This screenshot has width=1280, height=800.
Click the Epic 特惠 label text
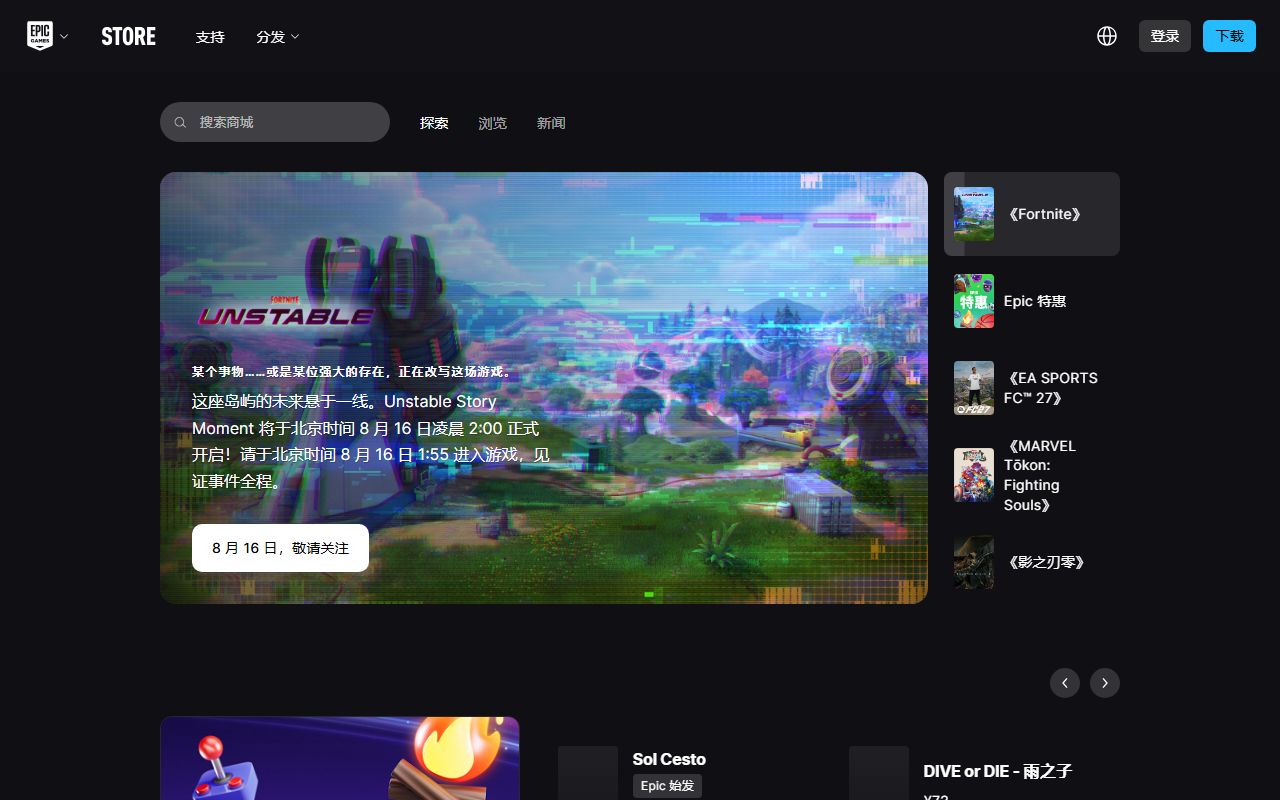tap(1035, 301)
